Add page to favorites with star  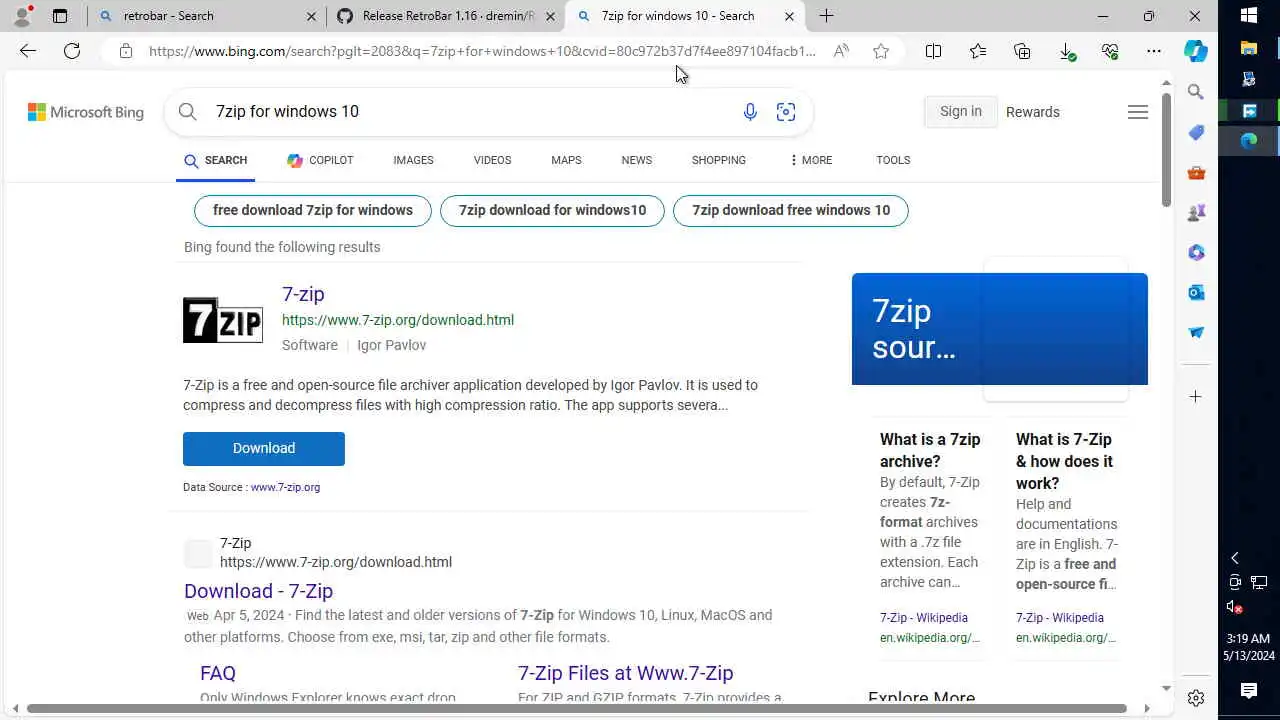[x=881, y=51]
